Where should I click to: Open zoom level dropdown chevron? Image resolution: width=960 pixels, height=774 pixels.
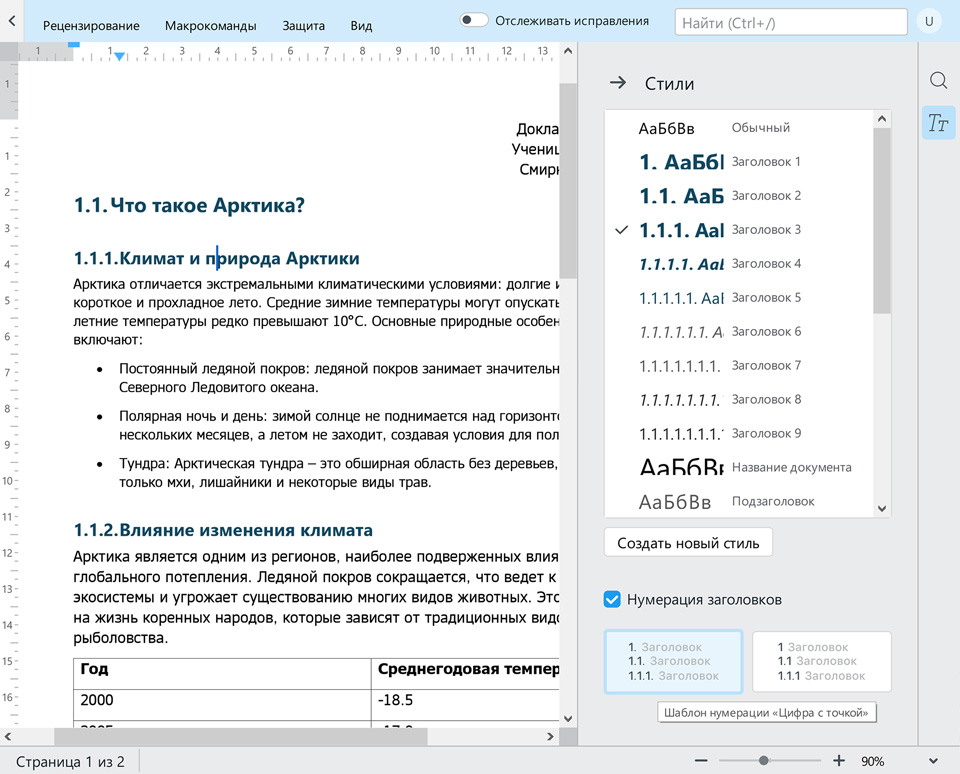932,761
